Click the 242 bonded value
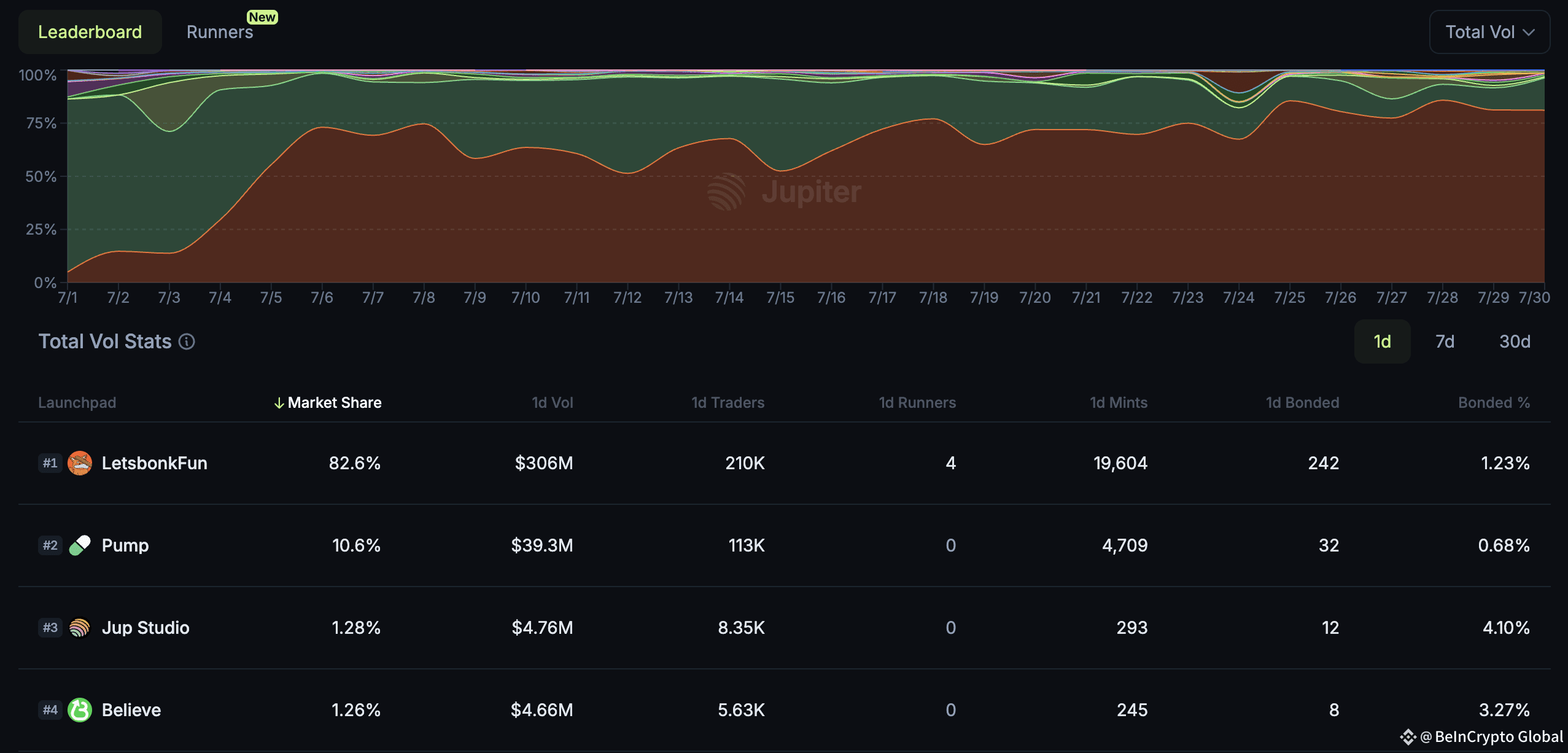 [1324, 463]
